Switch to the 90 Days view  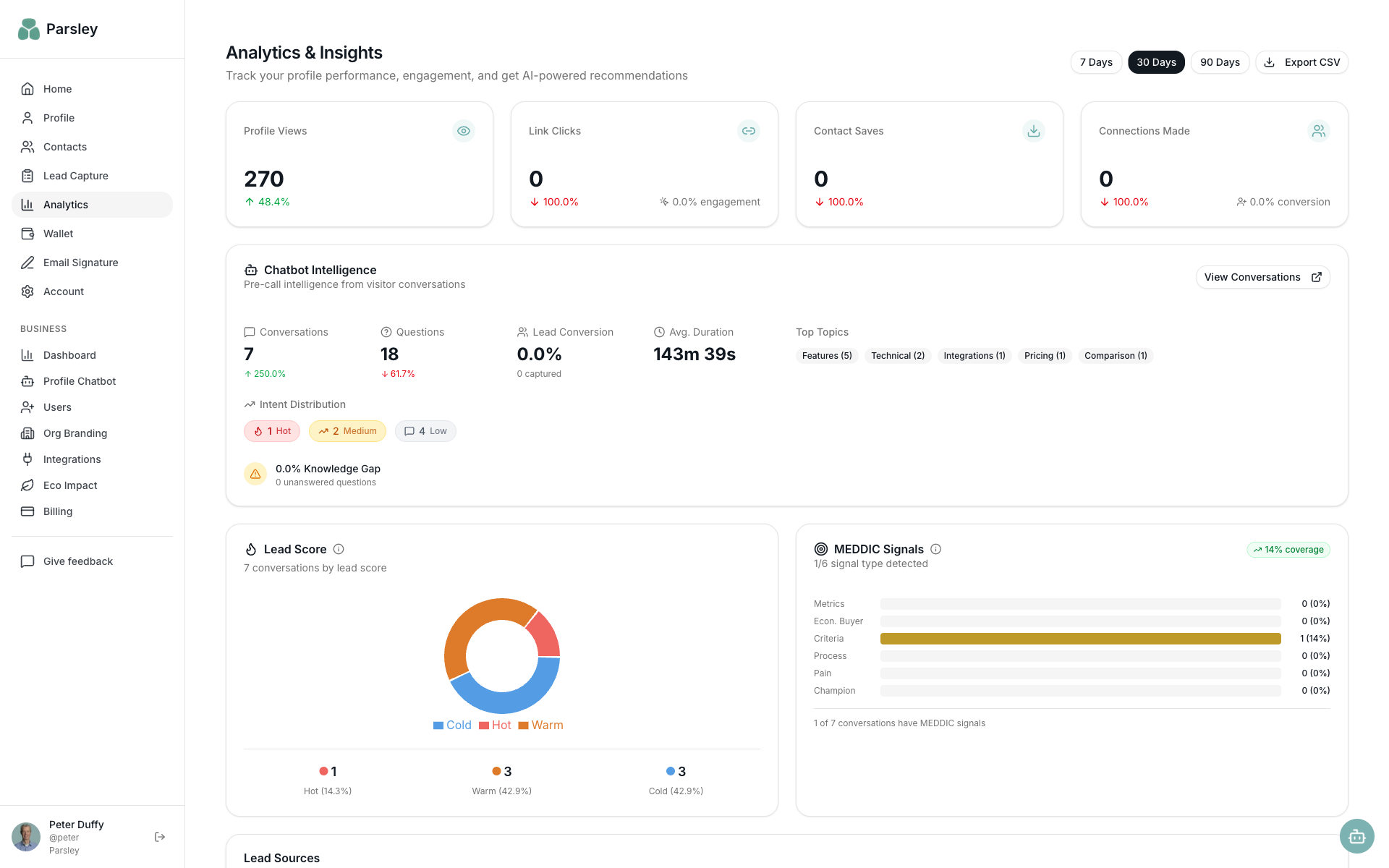[x=1220, y=62]
